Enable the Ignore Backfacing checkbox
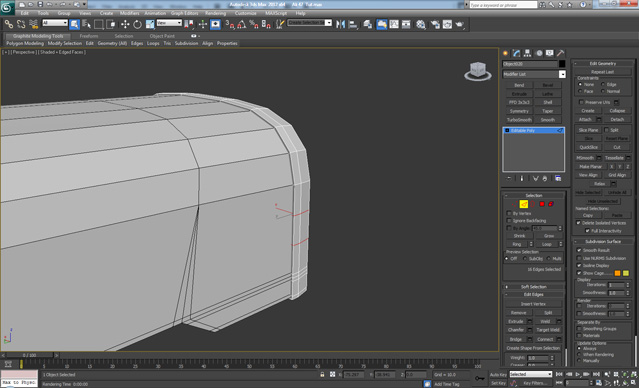 [x=509, y=220]
